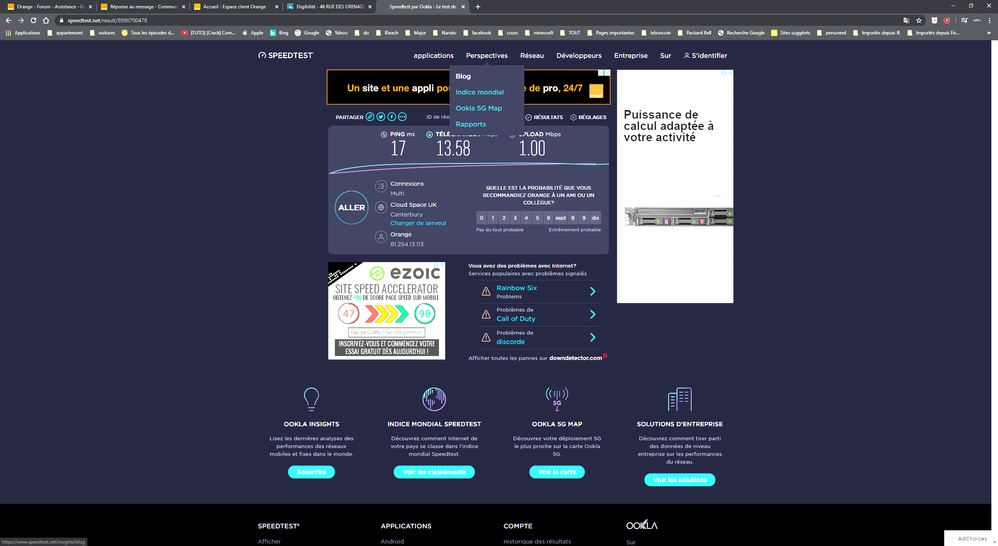Open more sharing options icon

[x=402, y=116]
